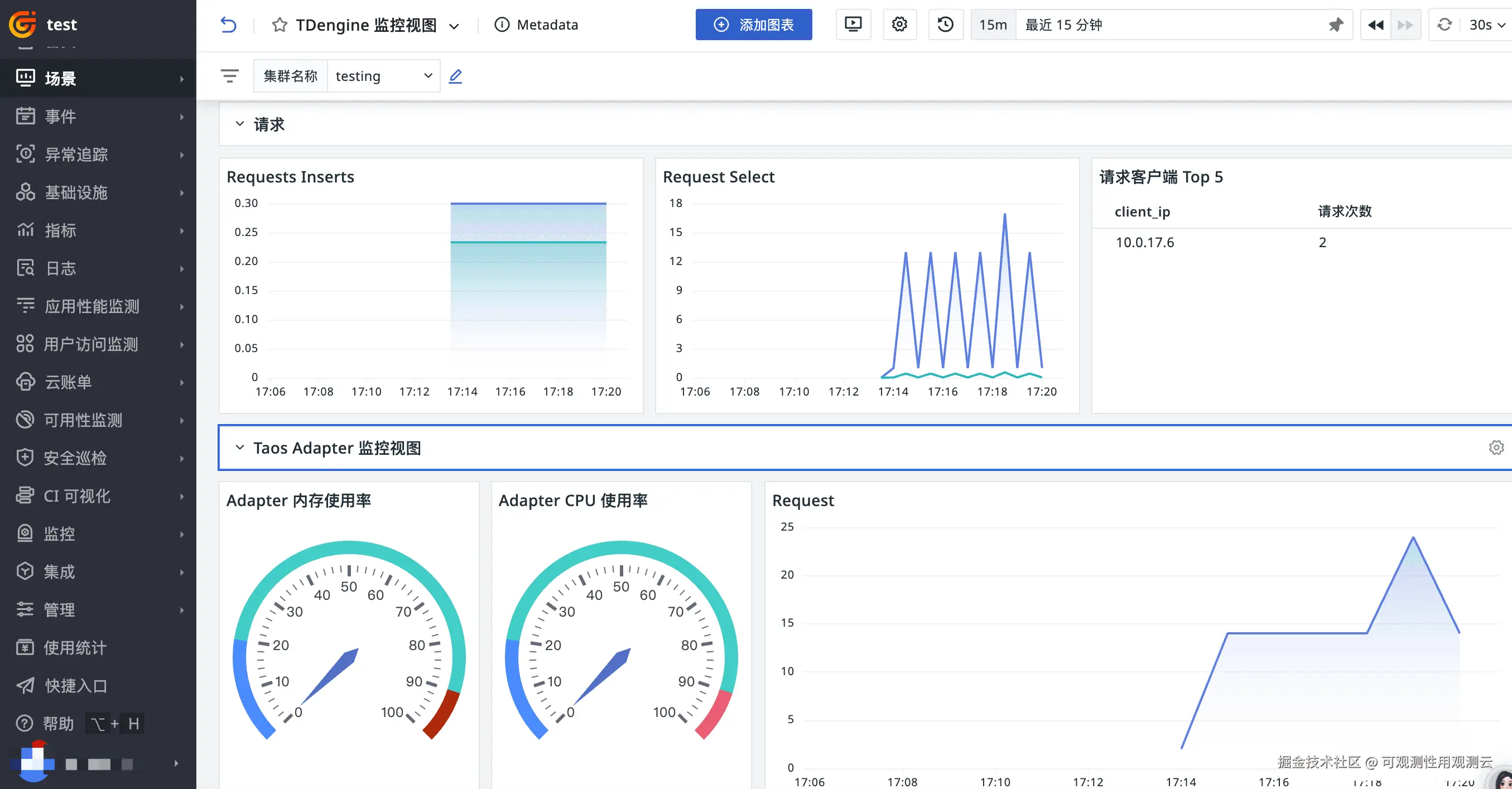Viewport: 1512px width, 789px height.
Task: Click the back arrow icon
Action: [x=228, y=25]
